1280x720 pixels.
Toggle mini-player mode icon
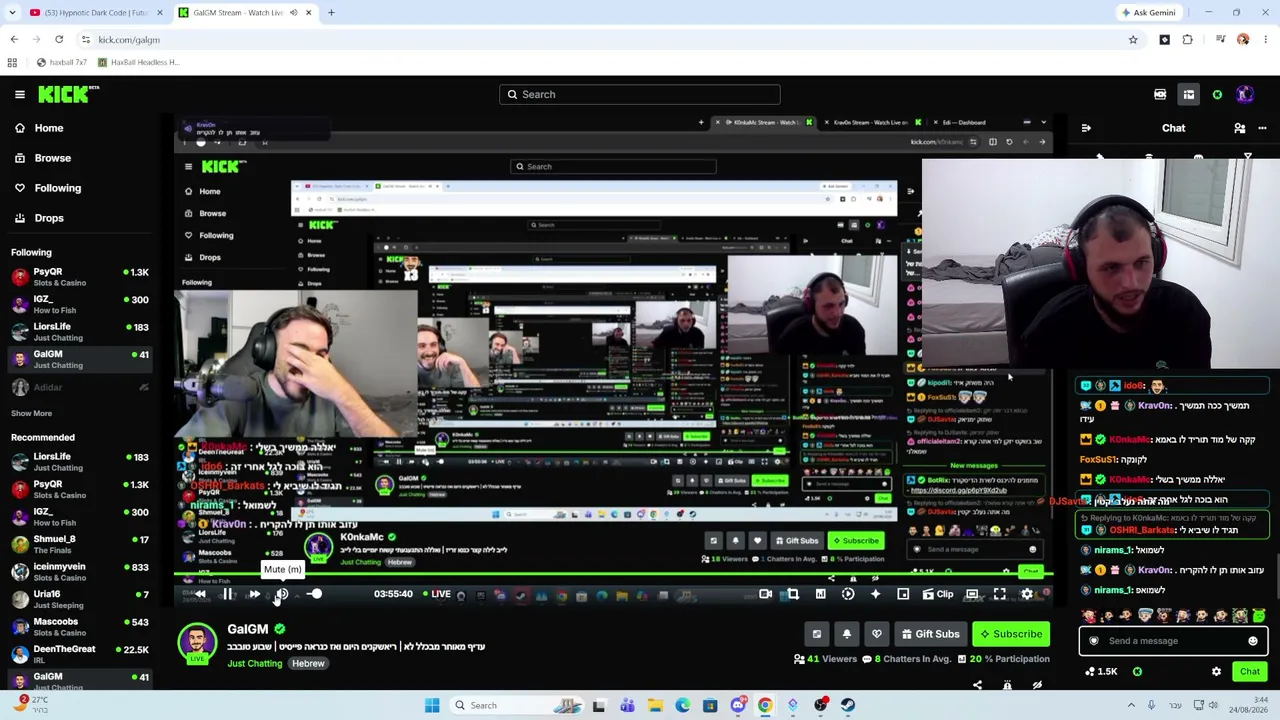903,594
